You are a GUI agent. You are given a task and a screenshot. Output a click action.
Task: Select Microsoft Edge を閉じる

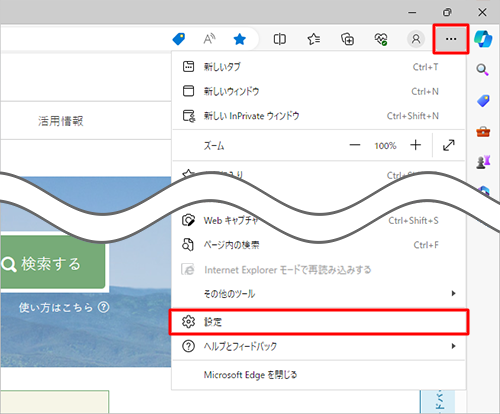[x=318, y=375]
